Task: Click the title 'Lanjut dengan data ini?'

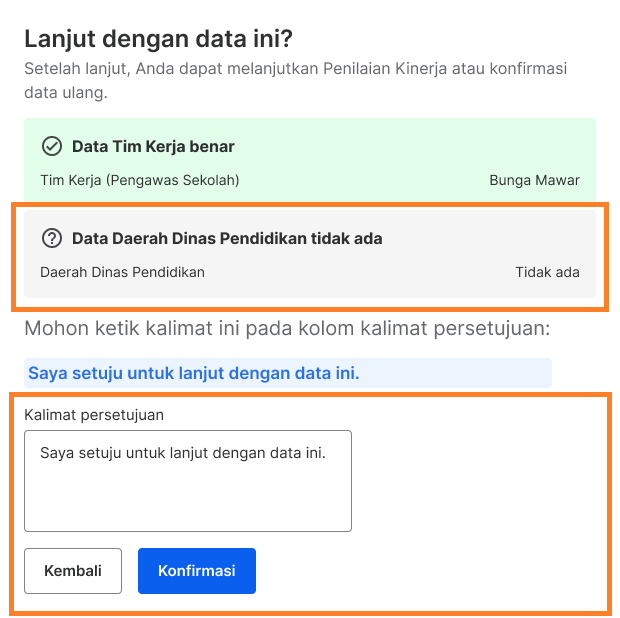Action: pos(158,39)
